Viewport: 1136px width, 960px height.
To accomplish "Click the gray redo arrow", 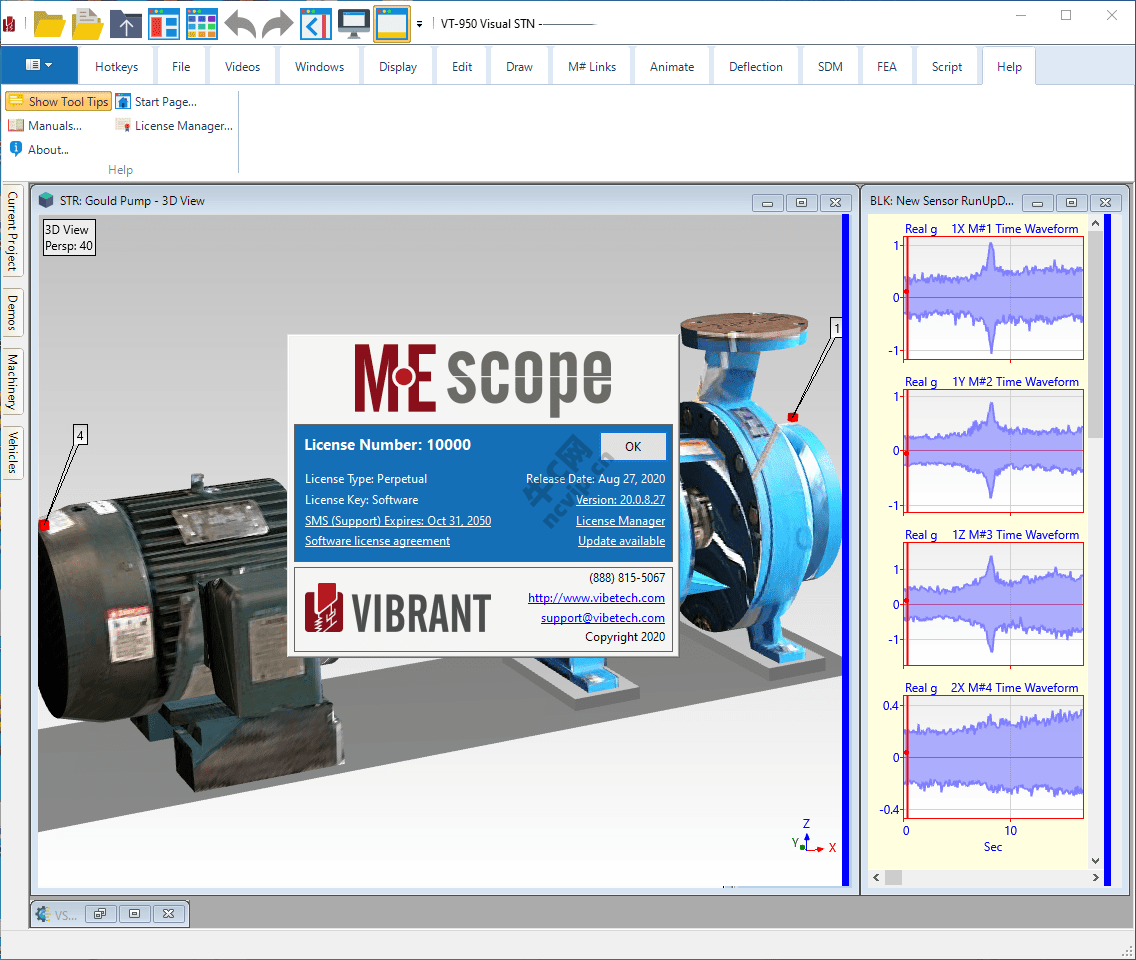I will [x=277, y=24].
